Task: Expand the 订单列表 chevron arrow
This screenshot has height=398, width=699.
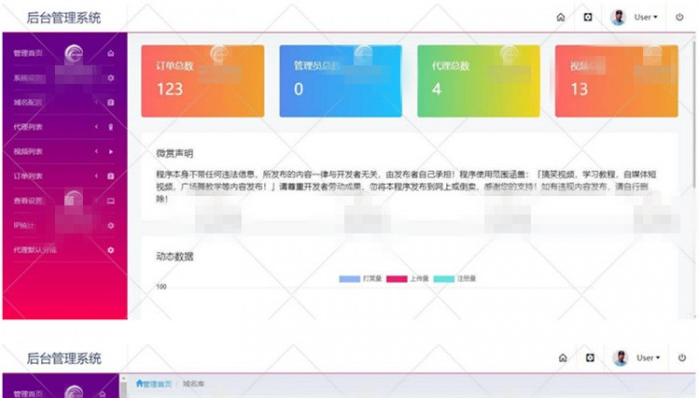Action: 96,176
